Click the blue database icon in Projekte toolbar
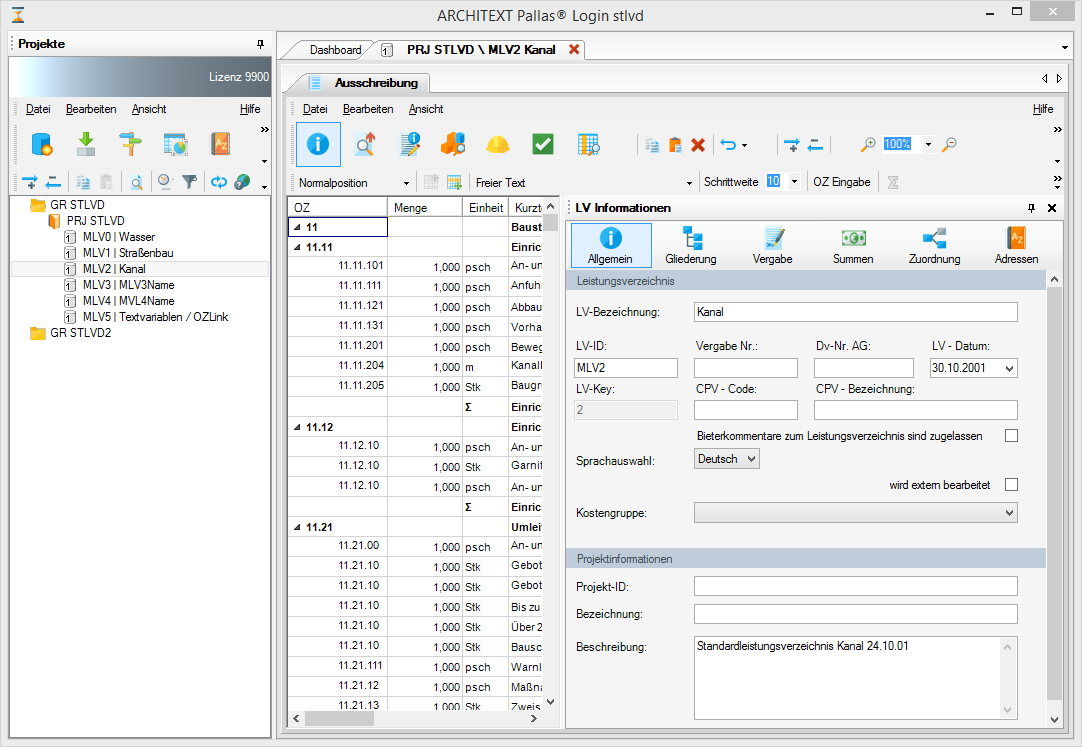This screenshot has width=1082, height=747. click(x=41, y=144)
